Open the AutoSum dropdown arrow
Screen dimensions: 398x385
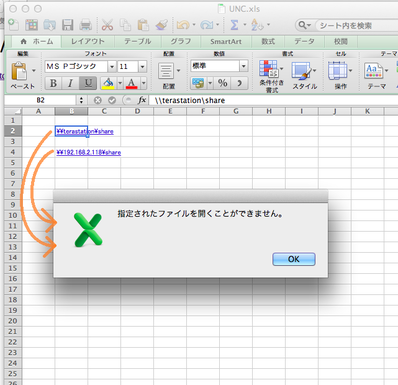tap(245, 25)
